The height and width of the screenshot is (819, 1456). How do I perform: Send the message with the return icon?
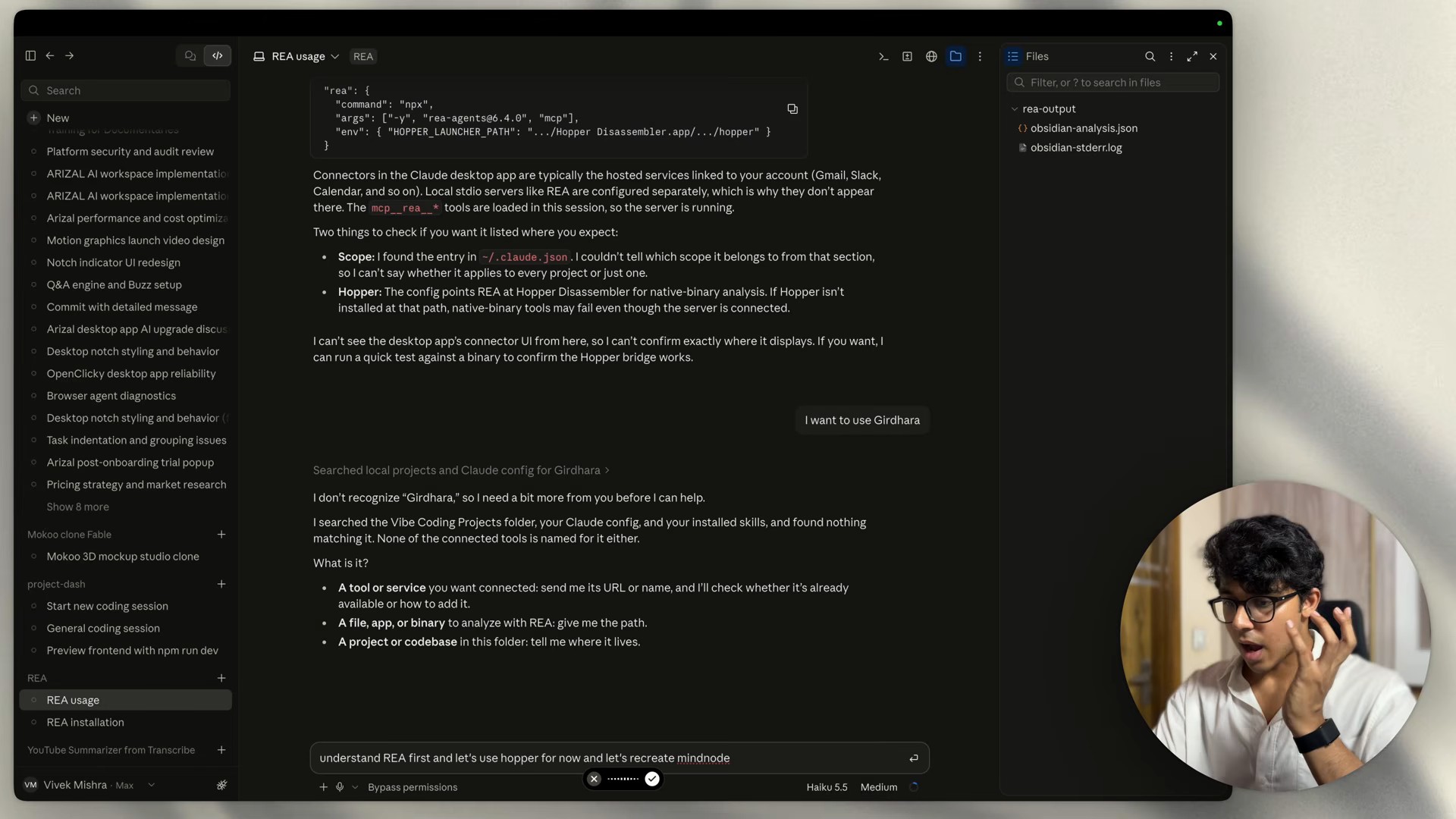(914, 758)
